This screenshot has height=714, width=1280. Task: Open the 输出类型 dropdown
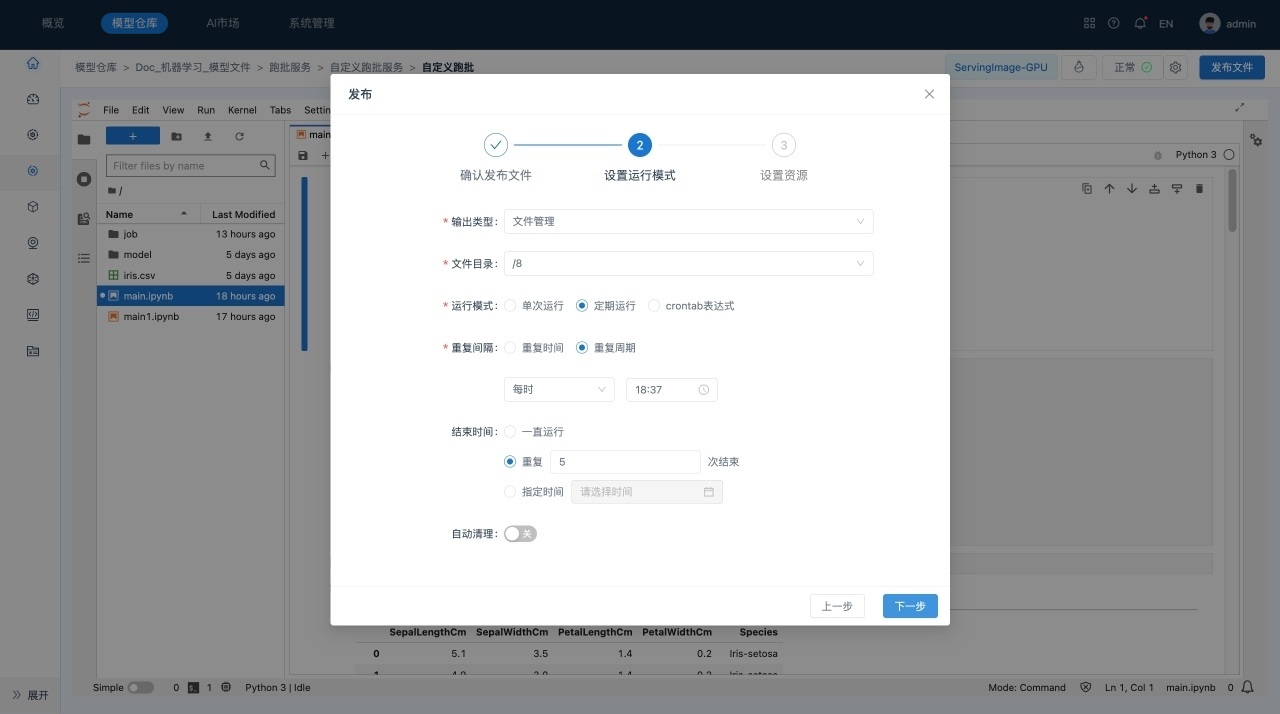point(688,222)
